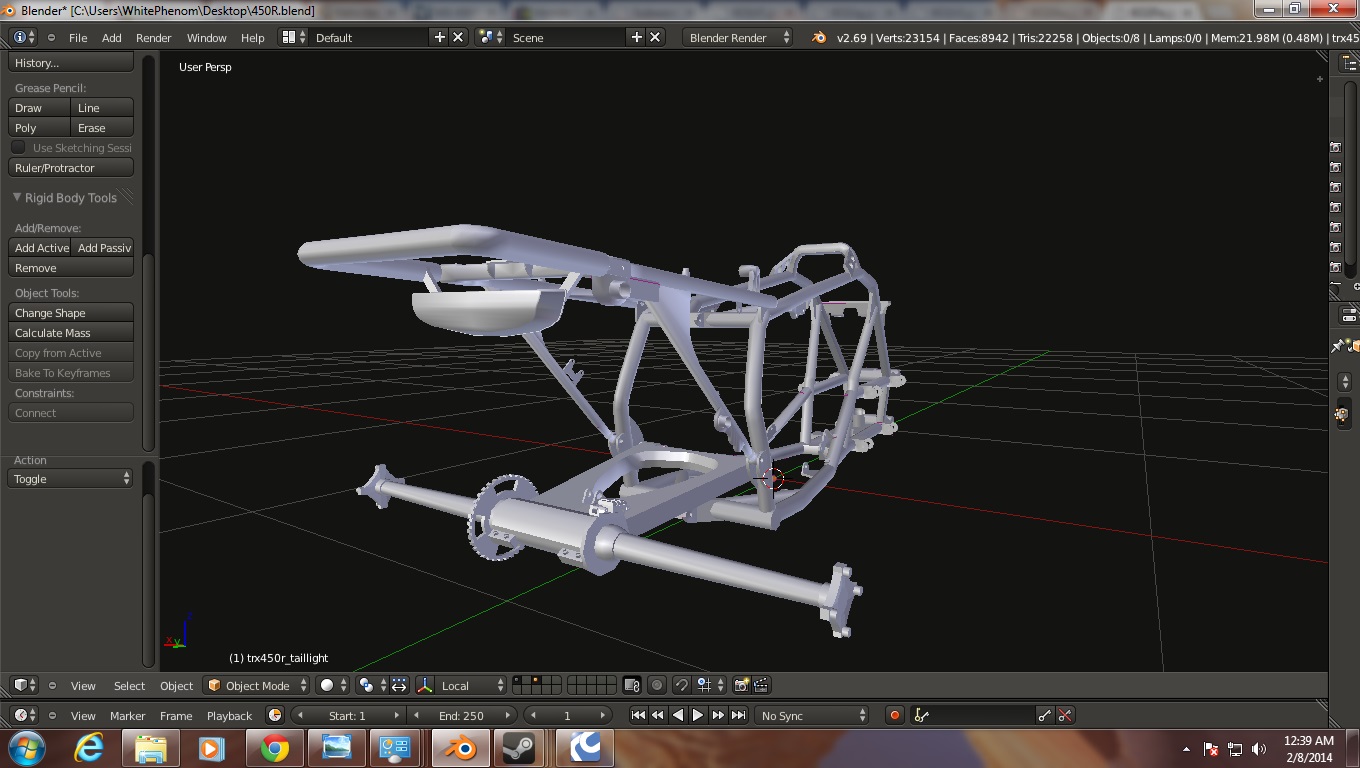Image resolution: width=1360 pixels, height=768 pixels.
Task: Jump to first frame in timeline
Action: [638, 715]
